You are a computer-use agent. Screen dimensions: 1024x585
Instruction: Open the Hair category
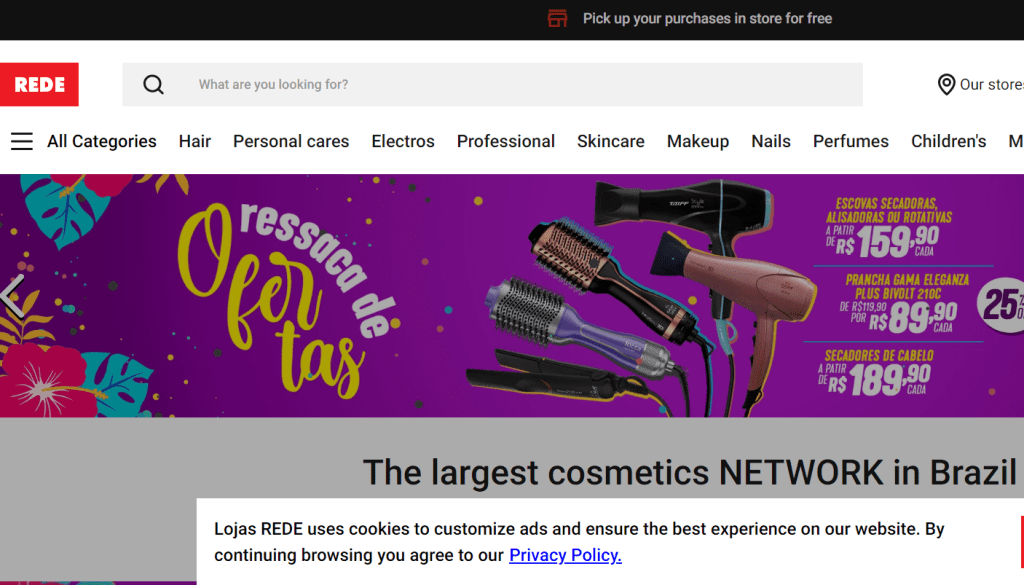click(x=195, y=141)
